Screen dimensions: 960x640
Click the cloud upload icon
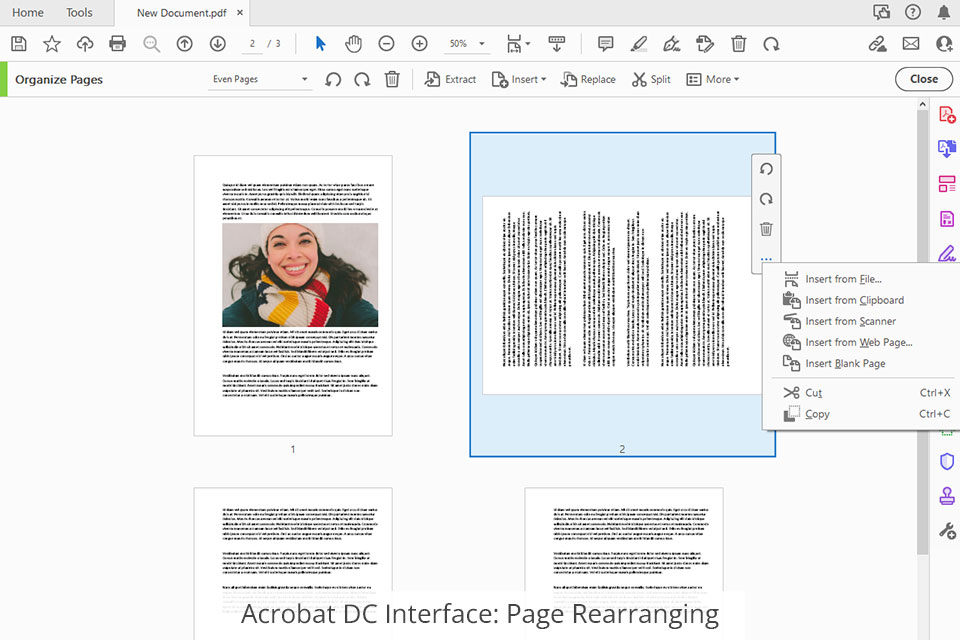point(84,43)
